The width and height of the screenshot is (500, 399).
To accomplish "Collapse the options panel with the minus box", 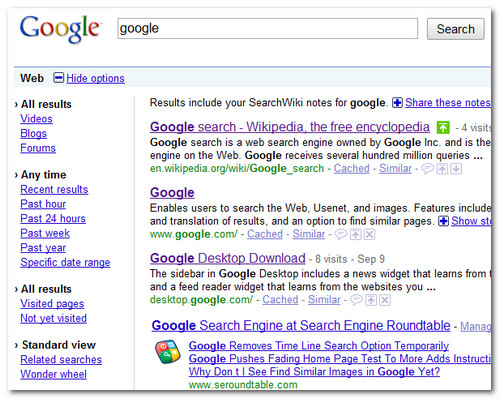I will (x=58, y=78).
